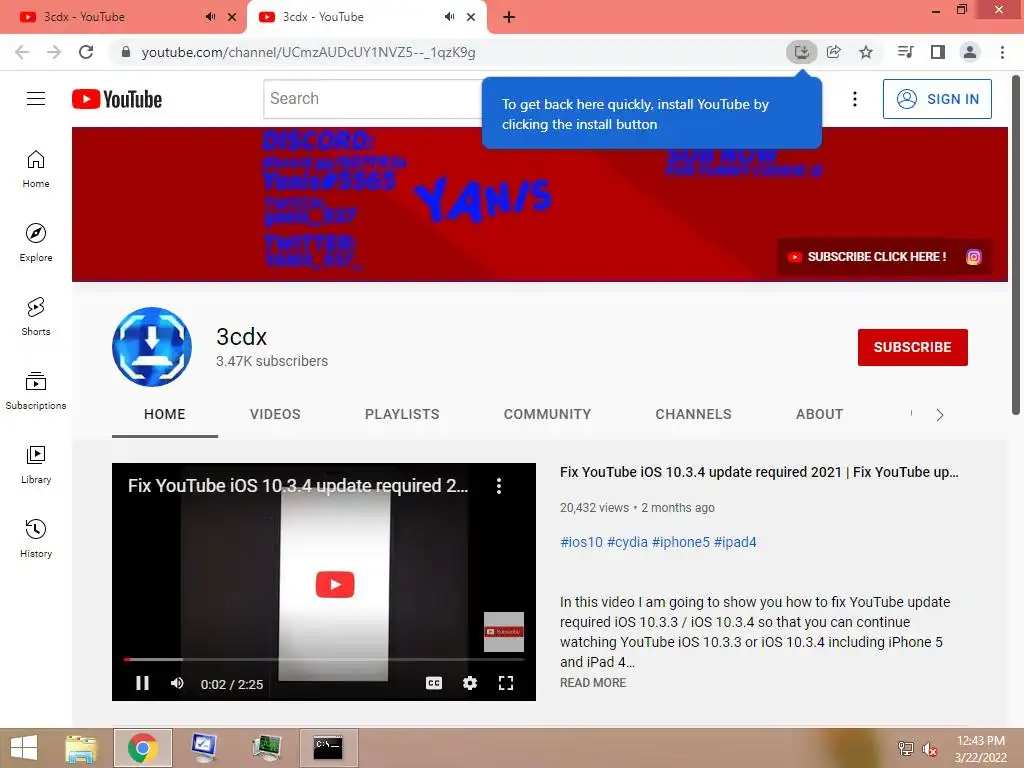This screenshot has height=768, width=1024.
Task: Switch to the CHANNELS tab
Action: 694,414
